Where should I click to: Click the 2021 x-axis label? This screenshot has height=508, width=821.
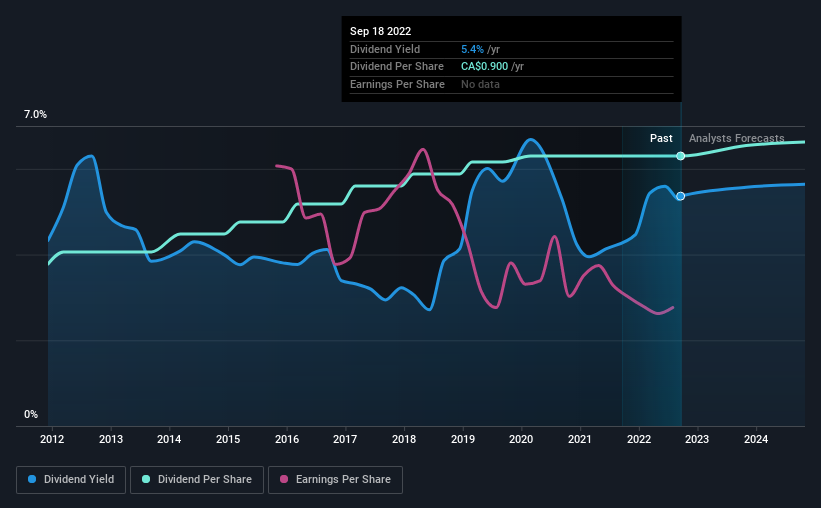pyautogui.click(x=580, y=439)
